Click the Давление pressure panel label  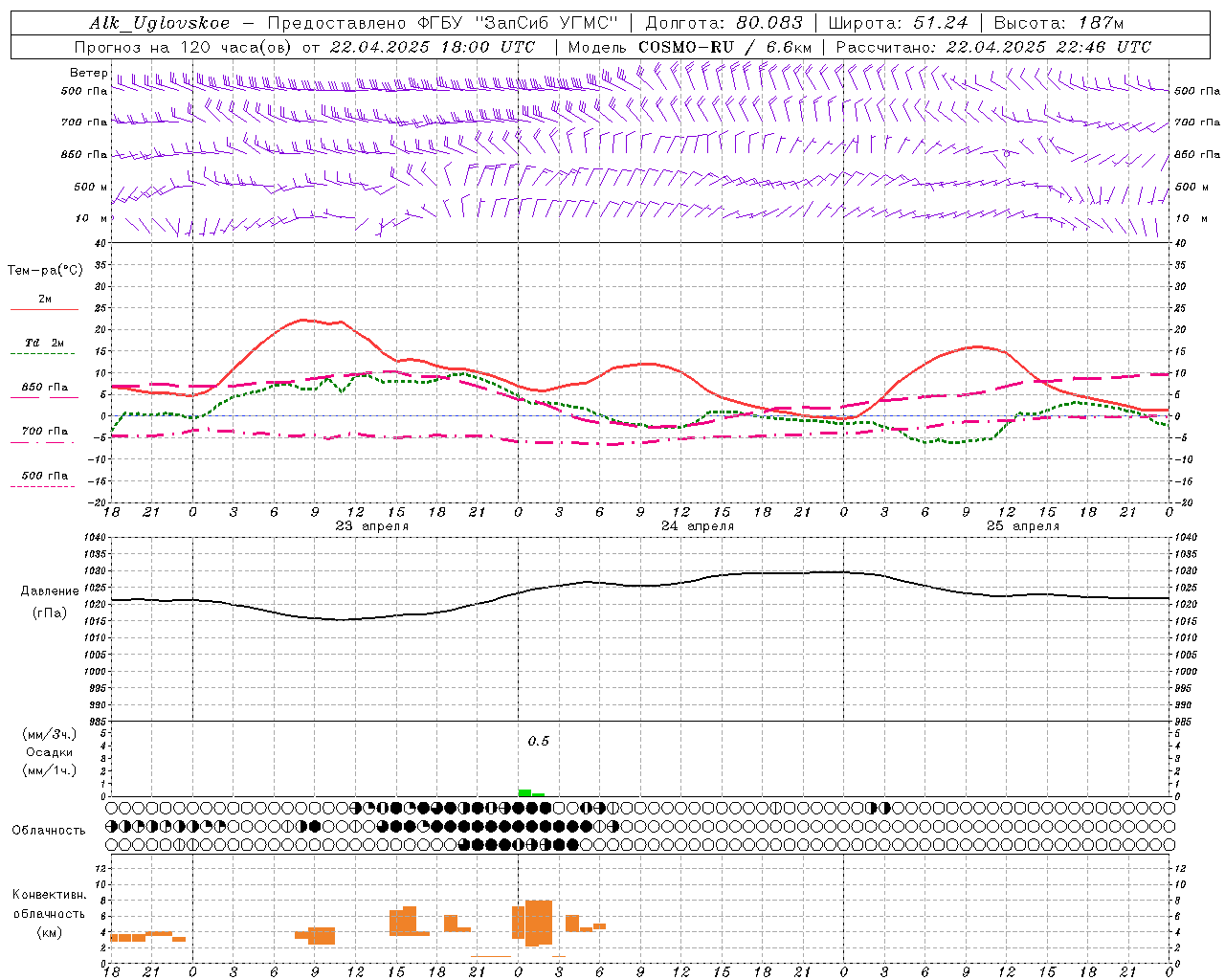click(50, 591)
